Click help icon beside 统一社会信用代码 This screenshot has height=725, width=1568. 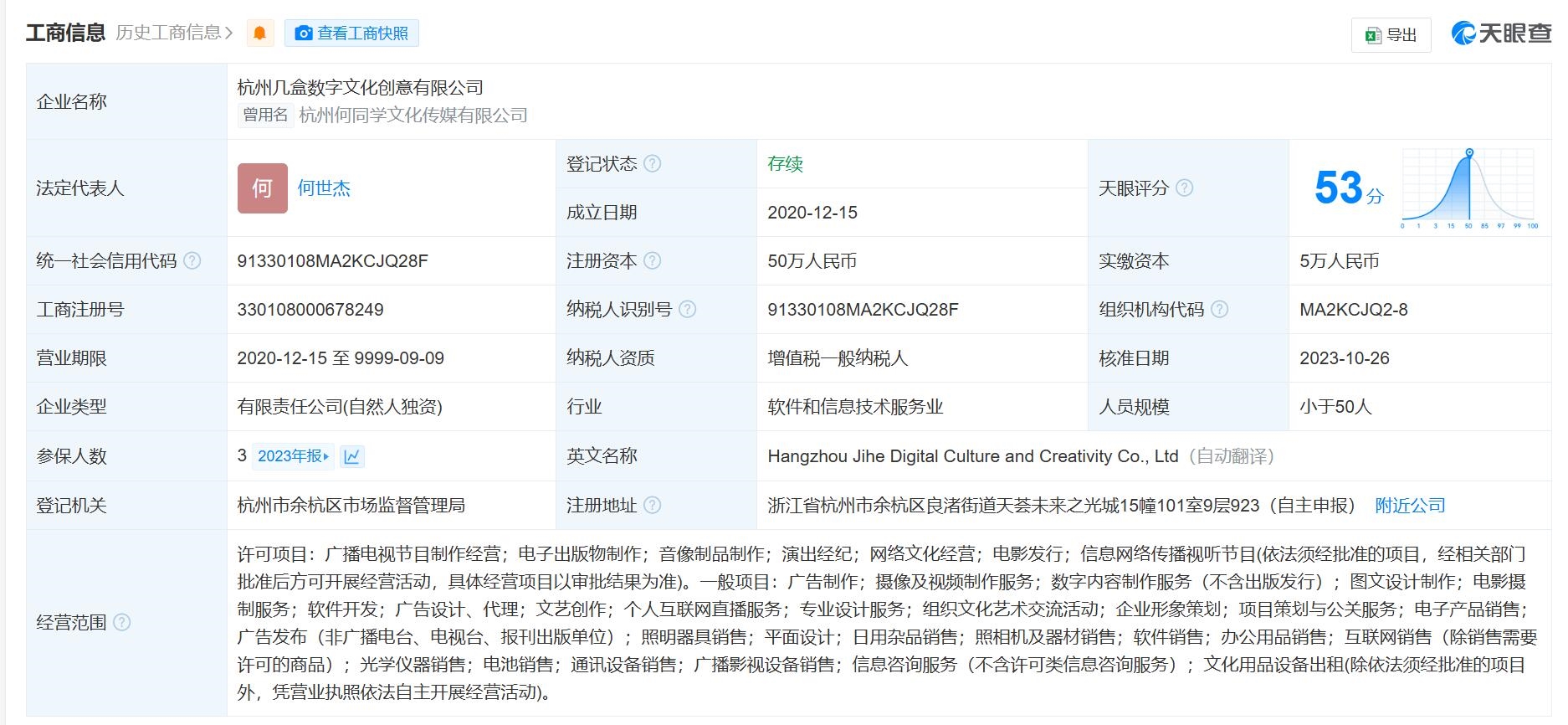point(192,261)
